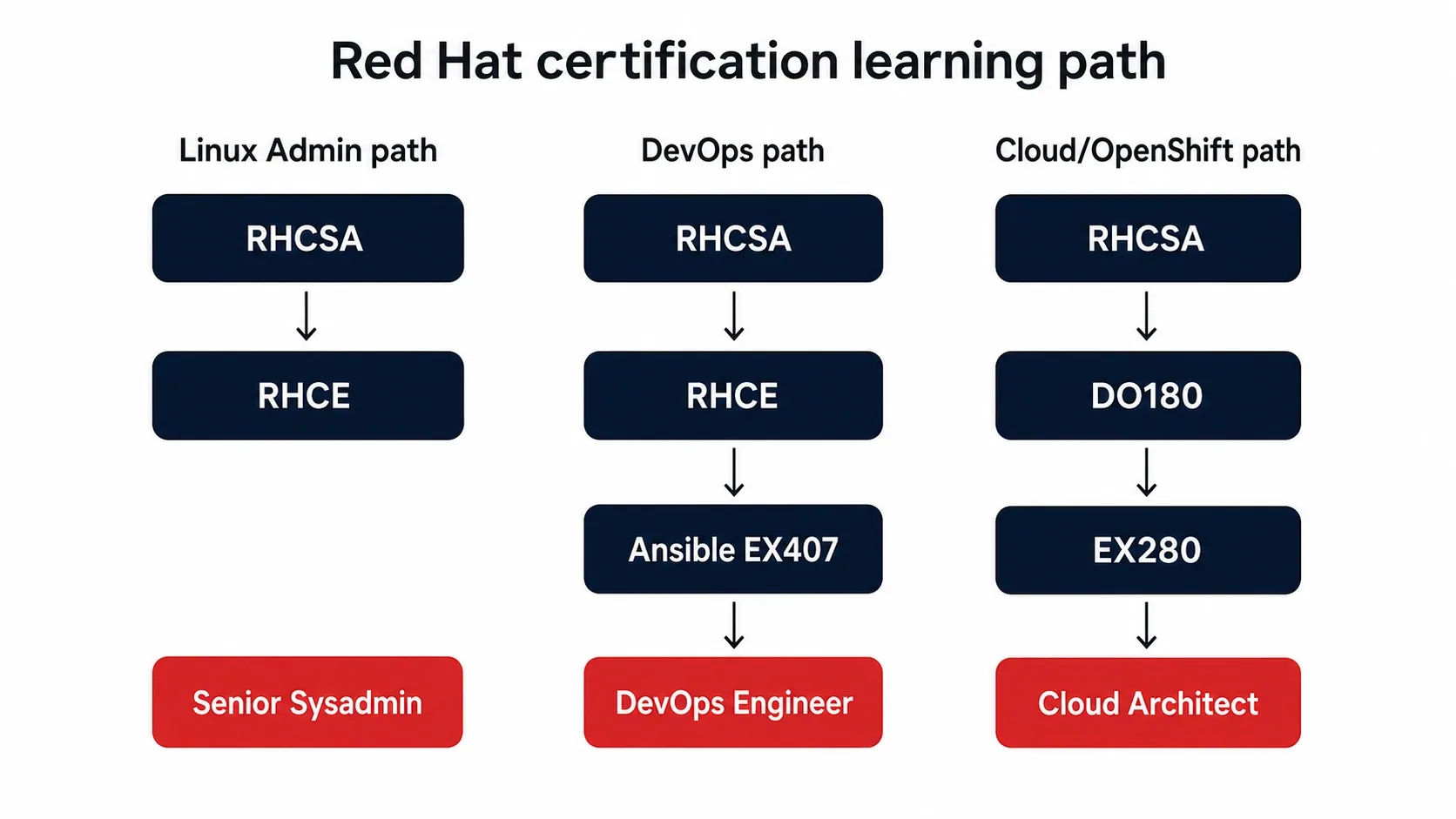Click the Senior Sysadmin red box
Image resolution: width=1456 pixels, height=819 pixels.
(x=307, y=702)
